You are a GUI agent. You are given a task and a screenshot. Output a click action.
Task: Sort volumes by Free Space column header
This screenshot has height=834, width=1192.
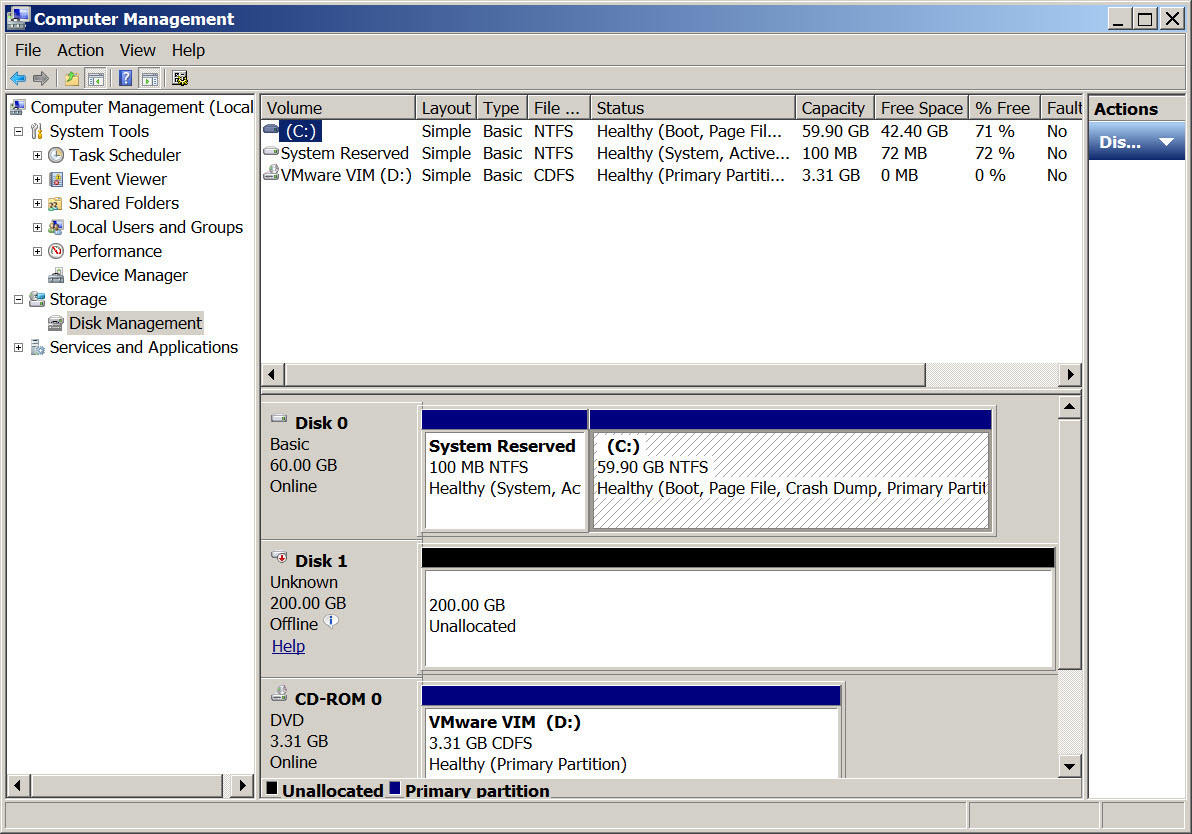point(920,108)
